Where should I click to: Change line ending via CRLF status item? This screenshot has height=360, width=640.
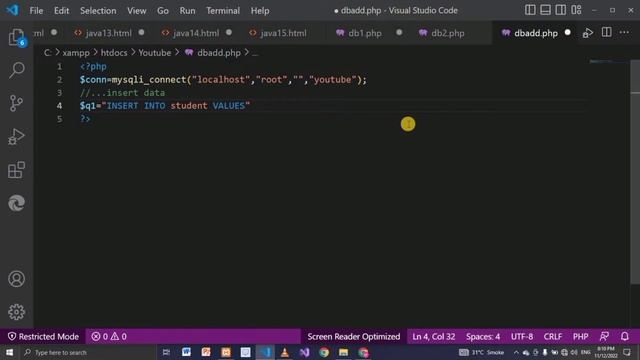click(x=553, y=337)
